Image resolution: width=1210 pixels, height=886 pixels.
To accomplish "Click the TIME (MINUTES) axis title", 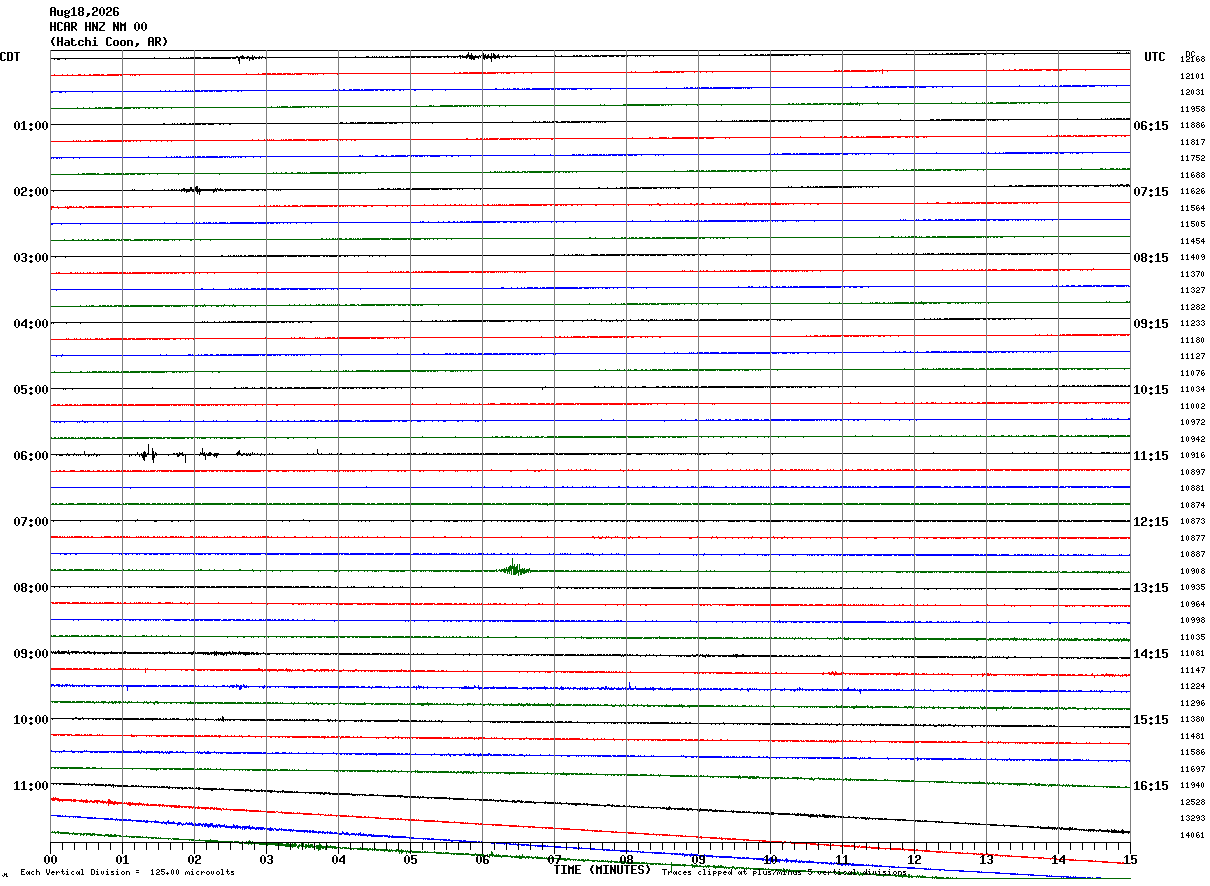I will pos(602,870).
